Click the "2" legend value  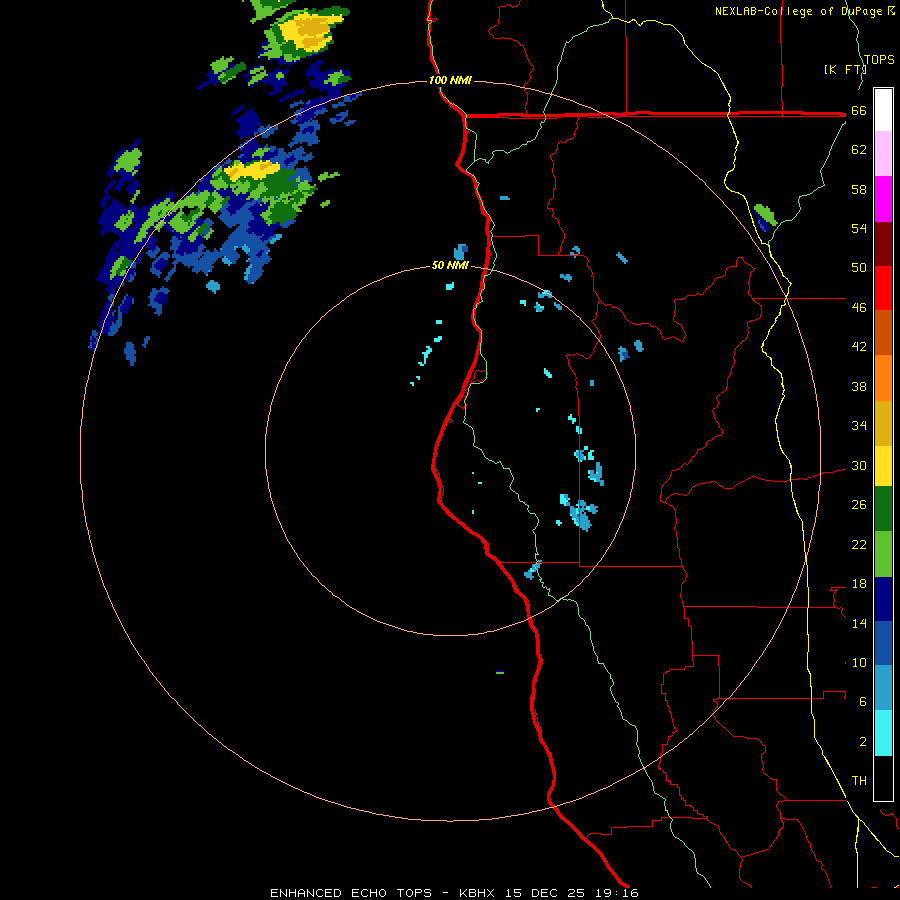coord(863,742)
